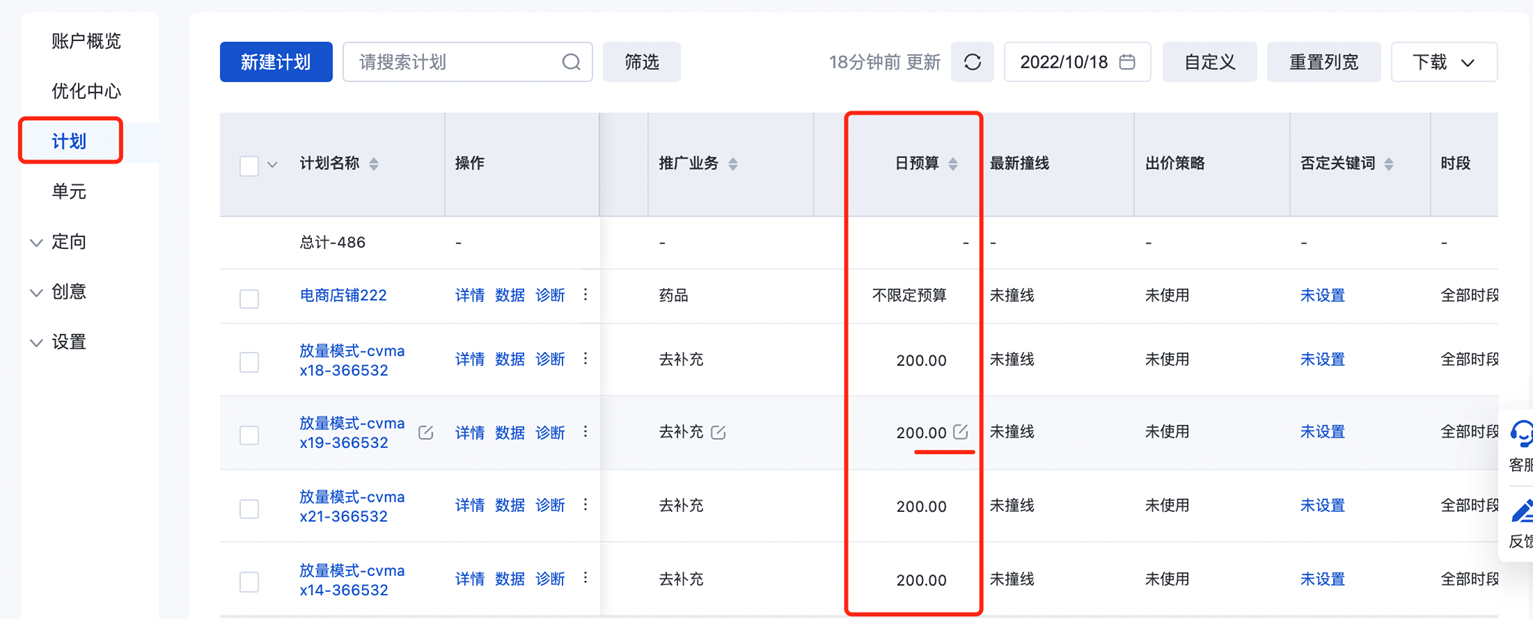The width and height of the screenshot is (1533, 619).
Task: Click the 最新撞线 column header
Action: tap(1019, 163)
